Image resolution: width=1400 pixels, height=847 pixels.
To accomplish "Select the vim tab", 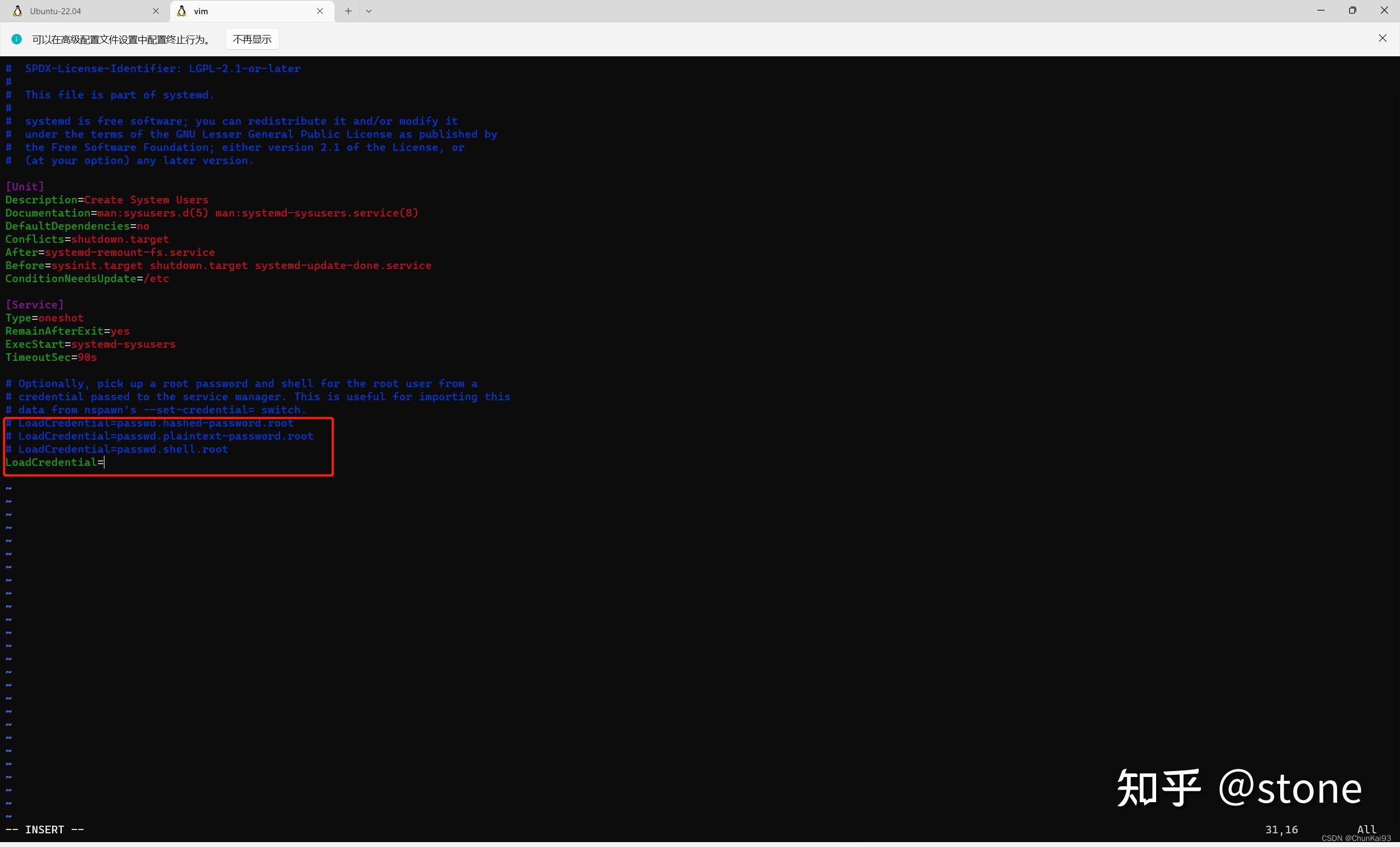I will coord(252,11).
